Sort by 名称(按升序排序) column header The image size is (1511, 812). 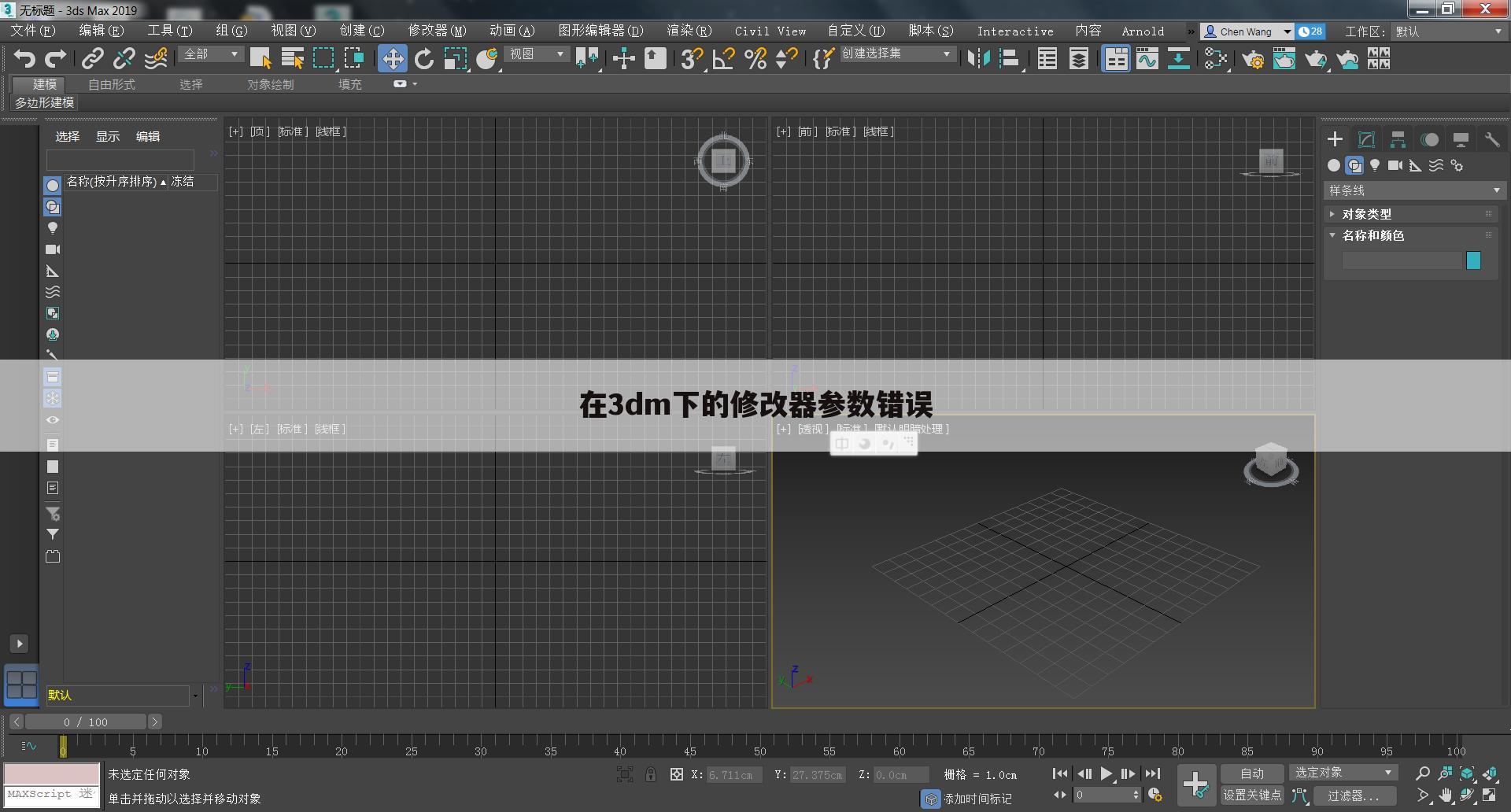(116, 181)
